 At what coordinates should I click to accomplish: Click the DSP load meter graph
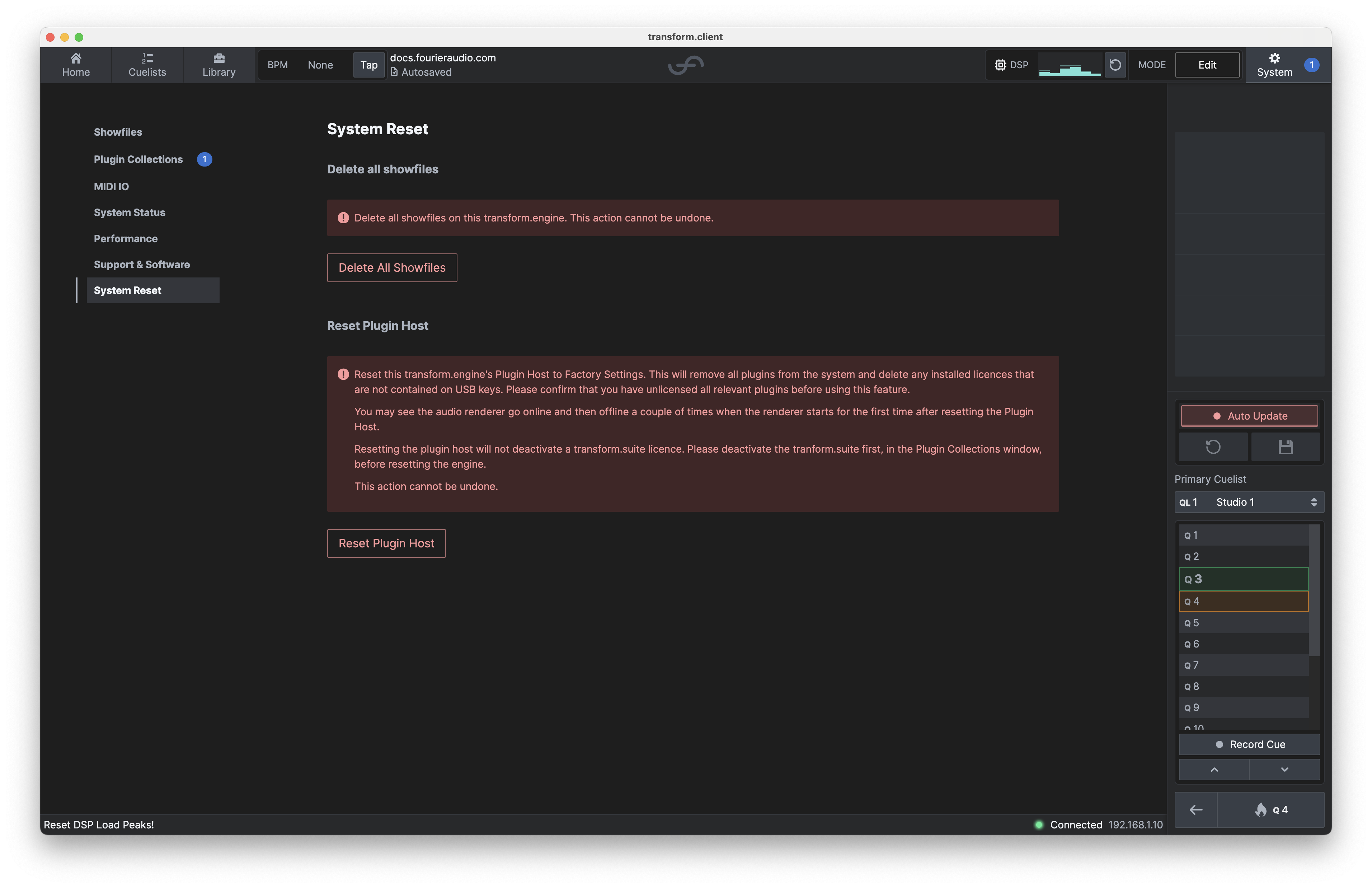coord(1070,65)
